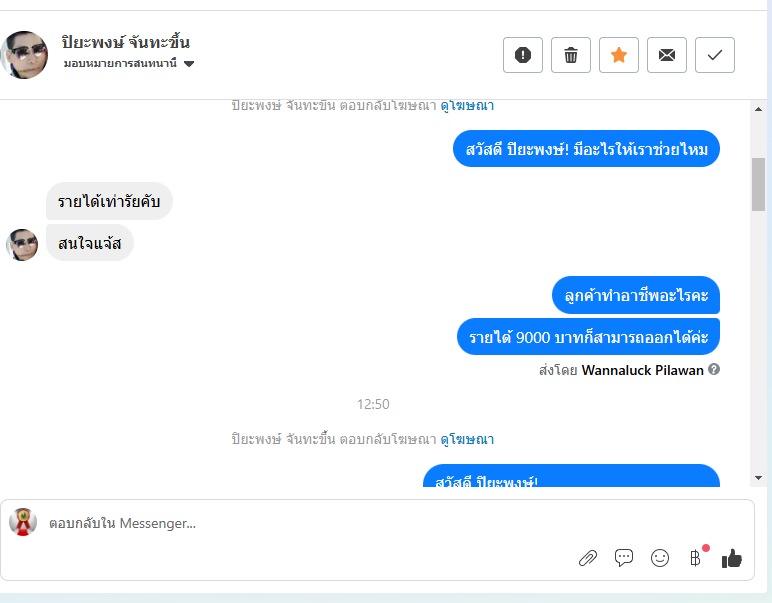Click page avatar in reply box
The width and height of the screenshot is (772, 603).
pyautogui.click(x=23, y=522)
